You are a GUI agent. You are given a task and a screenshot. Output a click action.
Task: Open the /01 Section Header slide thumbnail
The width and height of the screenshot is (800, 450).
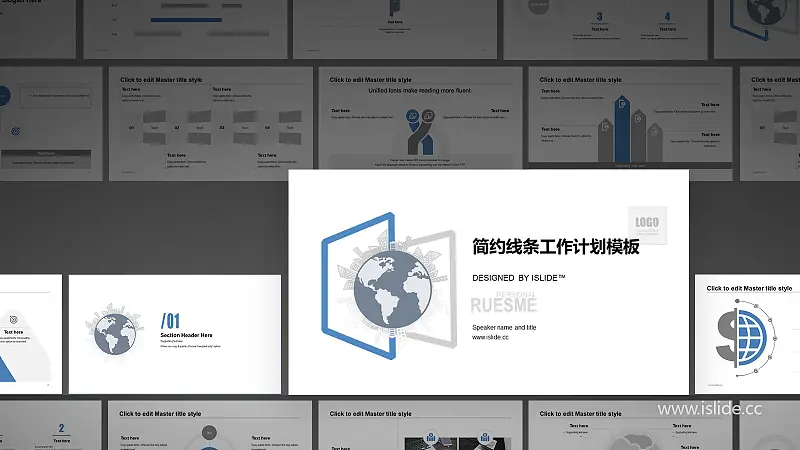tap(174, 334)
